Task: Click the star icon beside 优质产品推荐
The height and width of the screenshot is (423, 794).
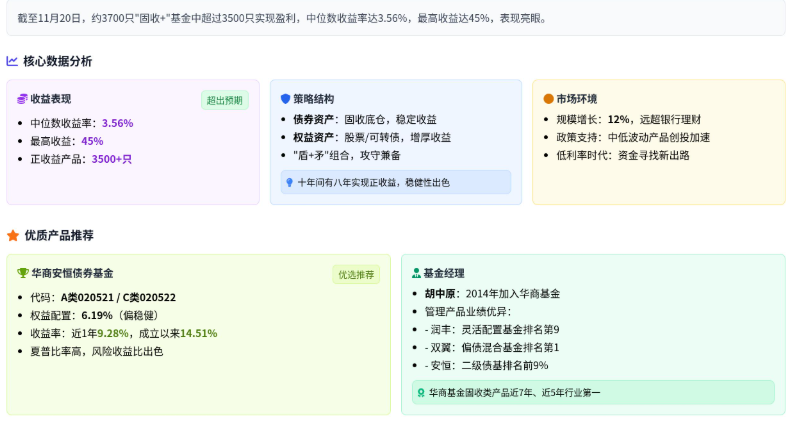Action: click(x=12, y=235)
